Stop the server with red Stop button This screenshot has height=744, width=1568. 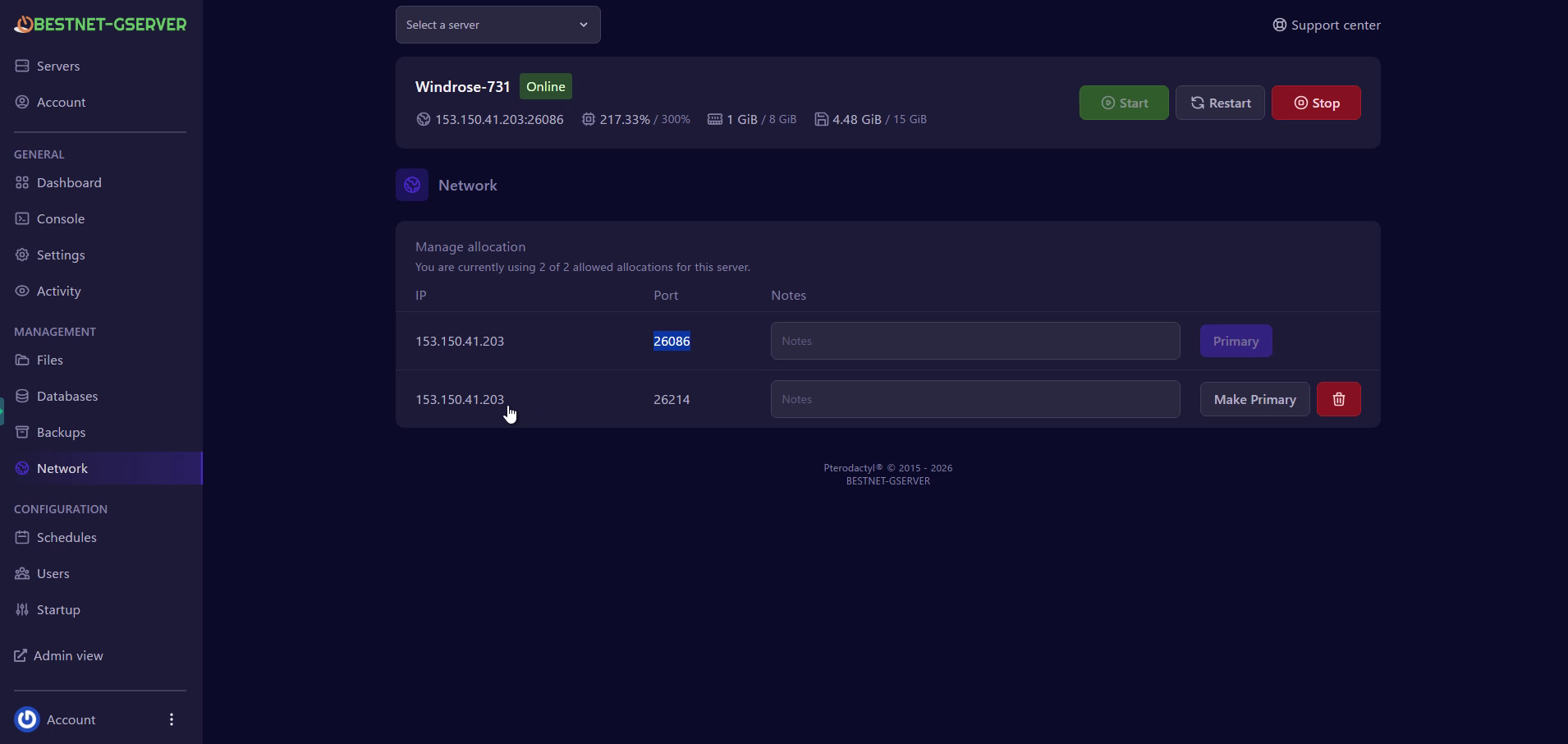[x=1315, y=103]
